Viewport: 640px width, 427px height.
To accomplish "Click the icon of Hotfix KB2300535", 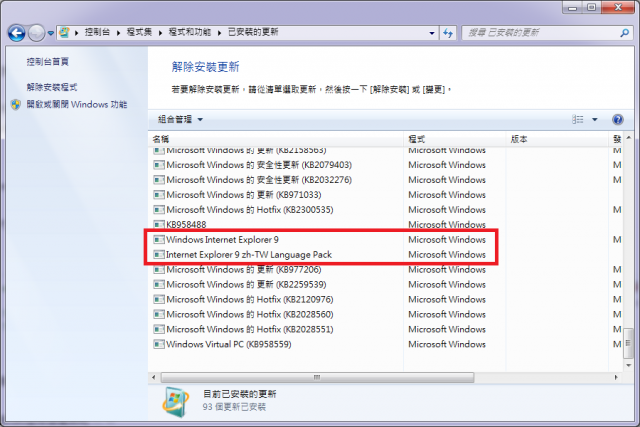I will pos(159,210).
